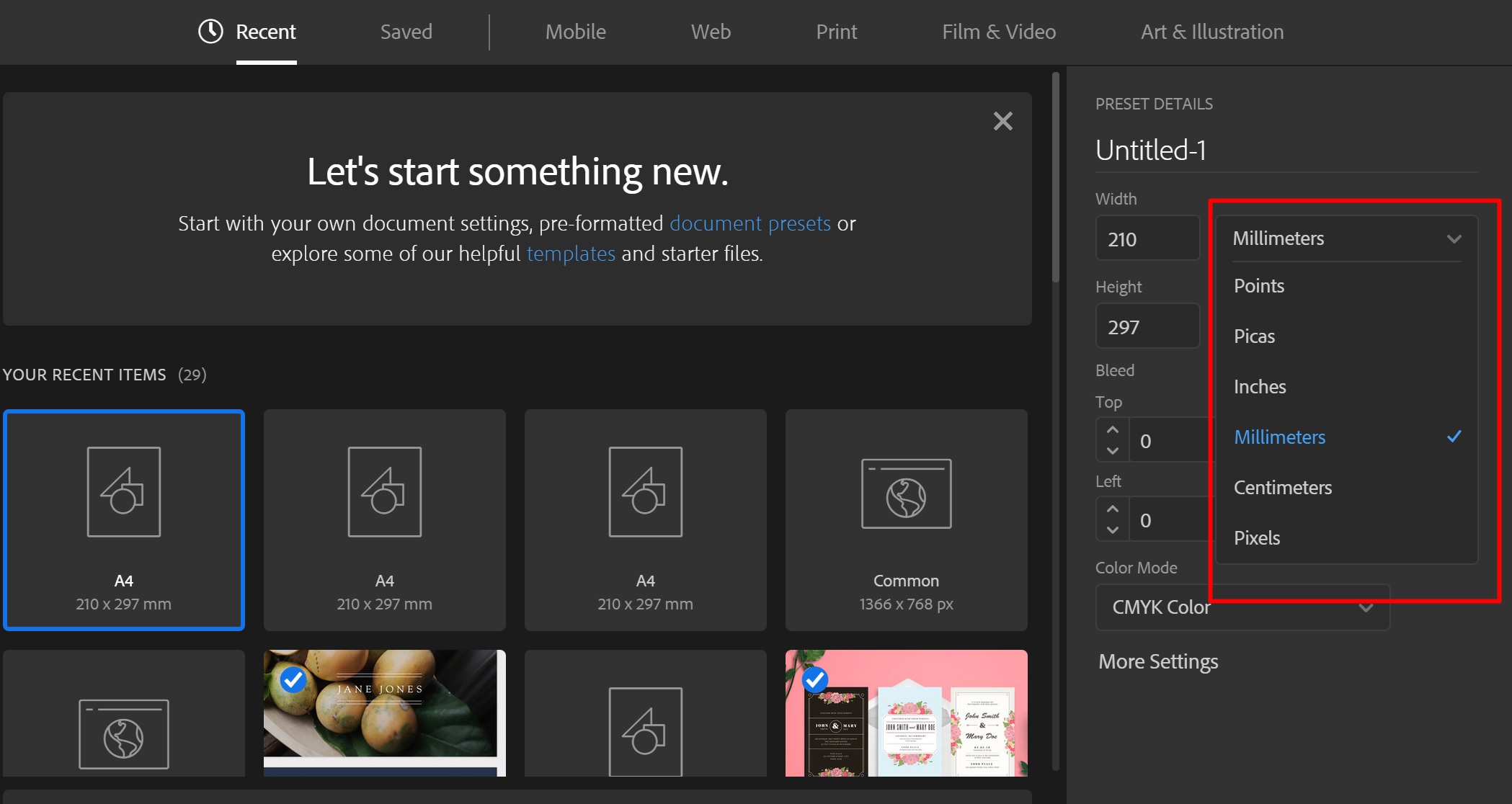Follow the document presets link
The height and width of the screenshot is (804, 1512).
[x=750, y=223]
